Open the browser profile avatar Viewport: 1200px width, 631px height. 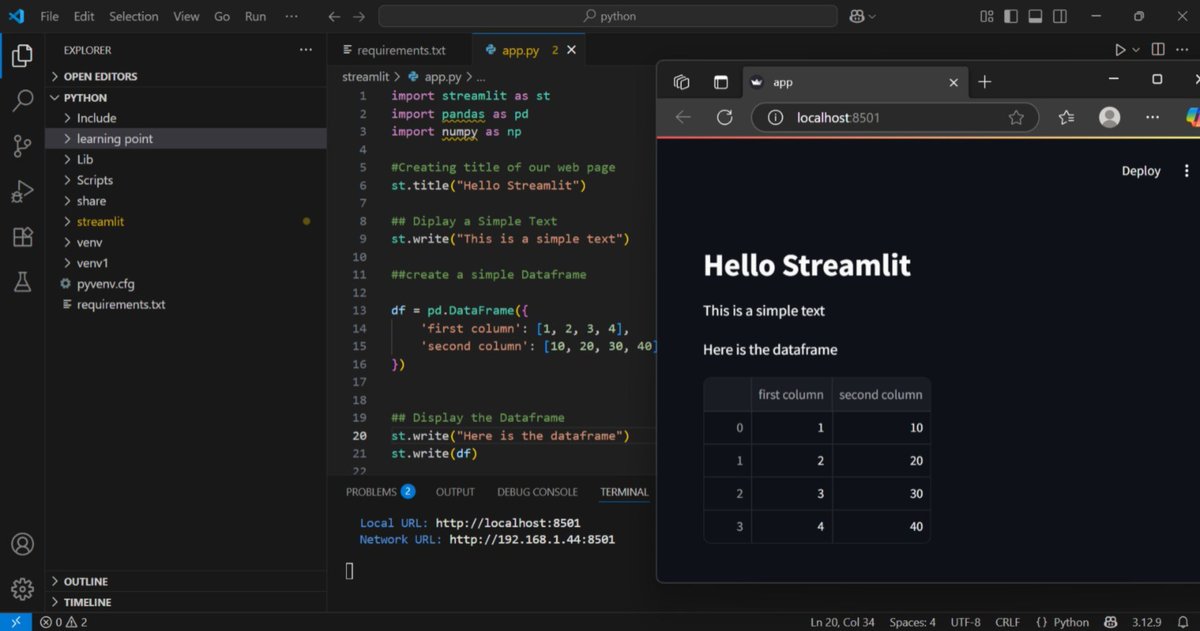tap(1109, 117)
